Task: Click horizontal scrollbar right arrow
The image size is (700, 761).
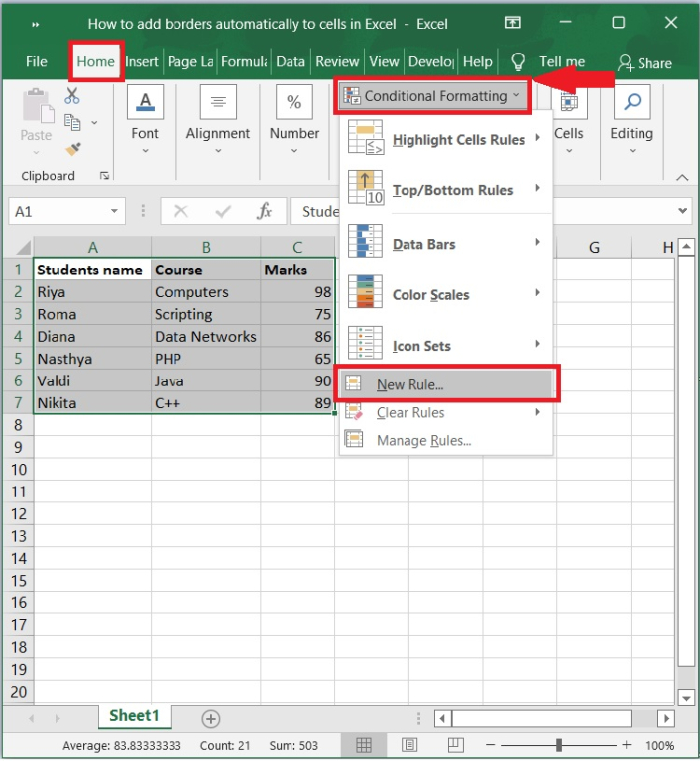Action: 666,718
